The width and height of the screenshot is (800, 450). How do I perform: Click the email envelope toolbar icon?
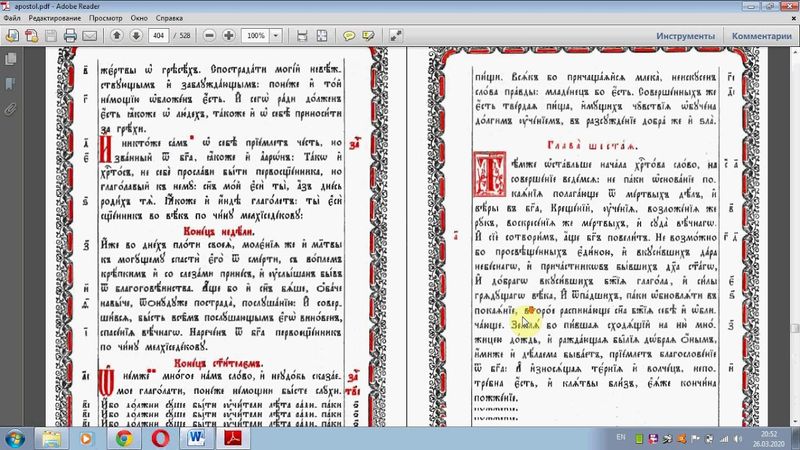click(89, 36)
